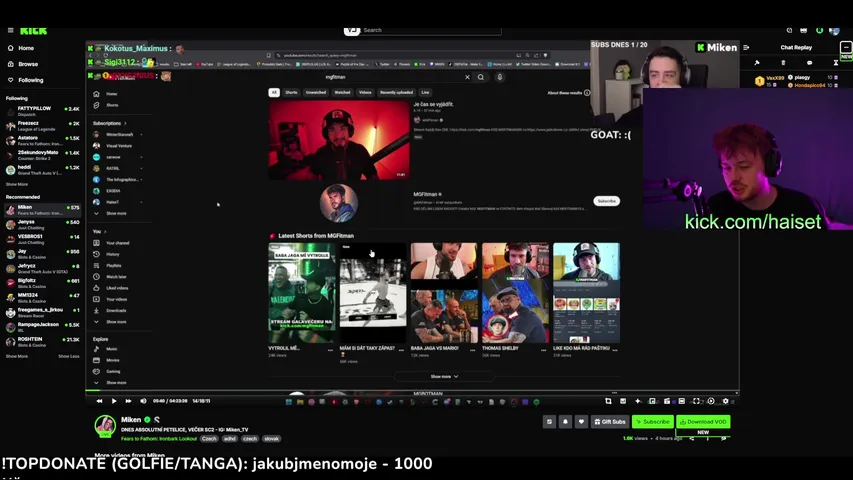Image resolution: width=853 pixels, height=480 pixels.
Task: Expand the YouTube You section chevron
Action: click(x=105, y=232)
